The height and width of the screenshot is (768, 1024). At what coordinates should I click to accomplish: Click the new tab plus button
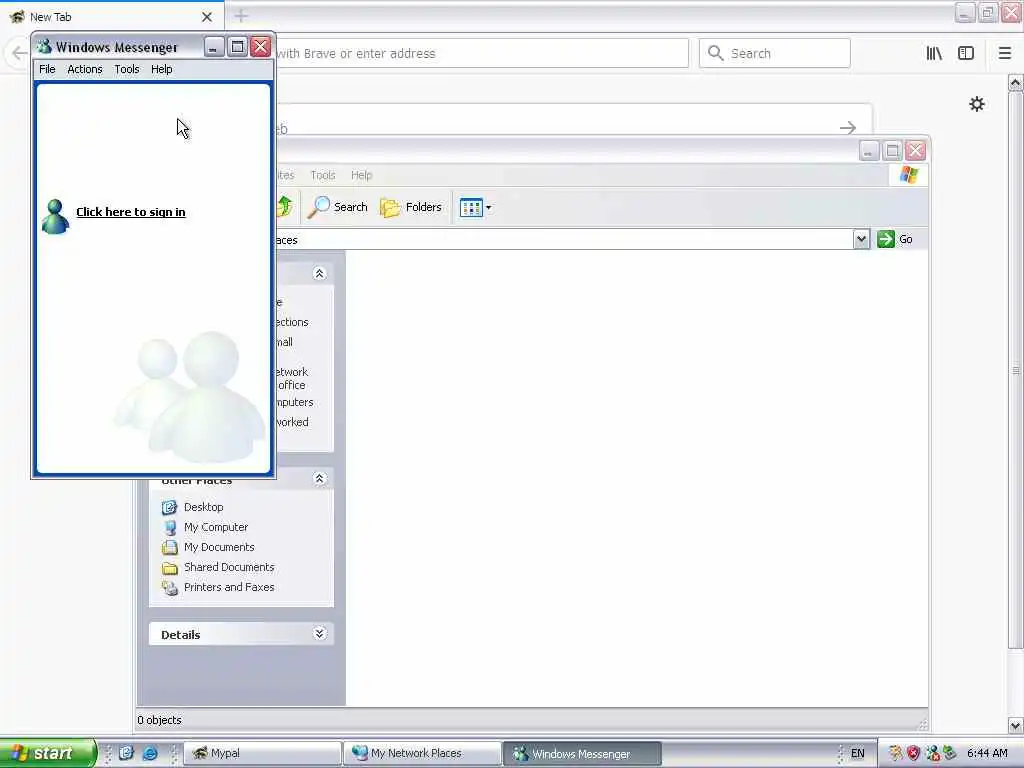[x=241, y=16]
